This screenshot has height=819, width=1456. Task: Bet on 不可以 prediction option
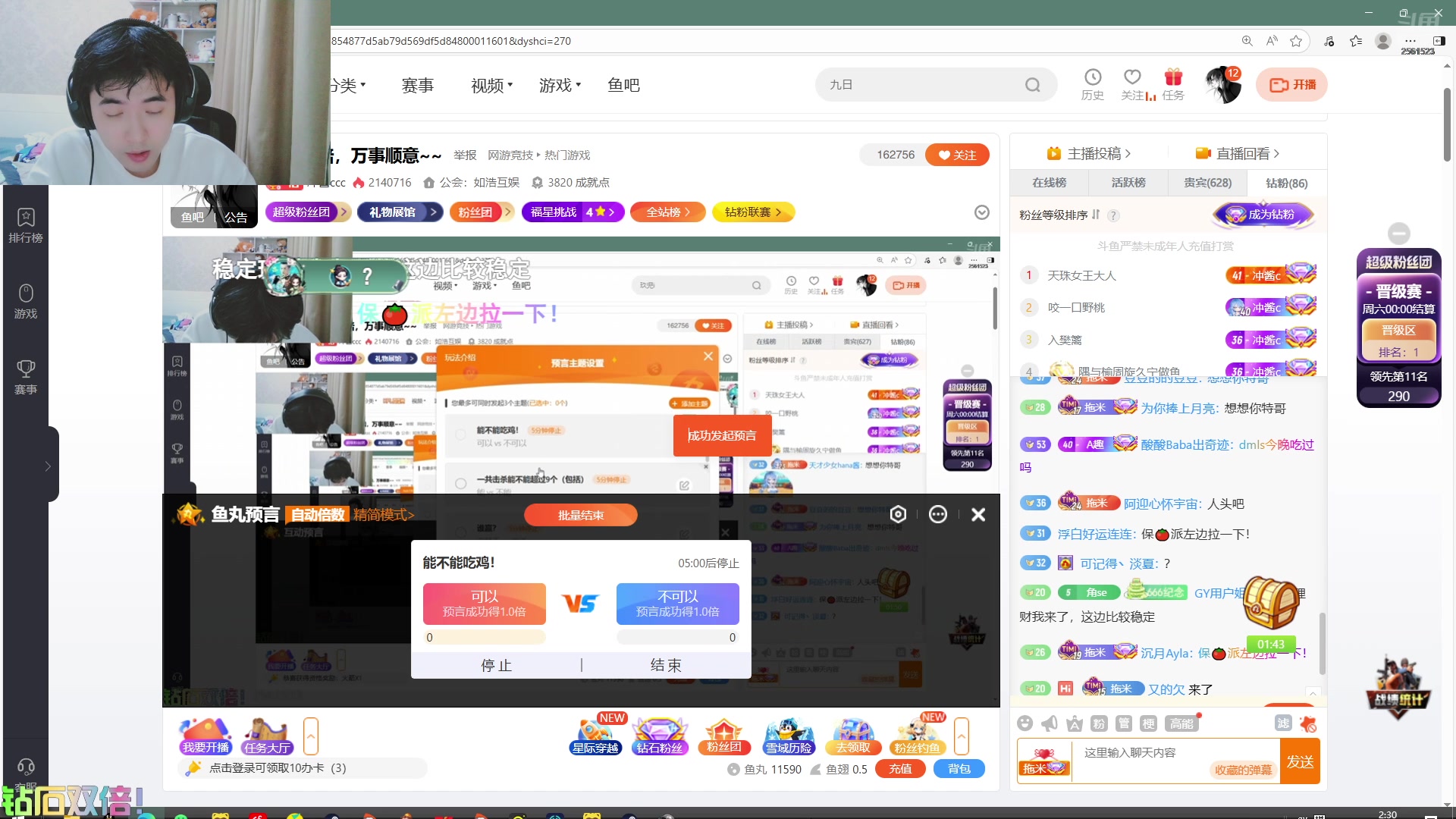(678, 604)
